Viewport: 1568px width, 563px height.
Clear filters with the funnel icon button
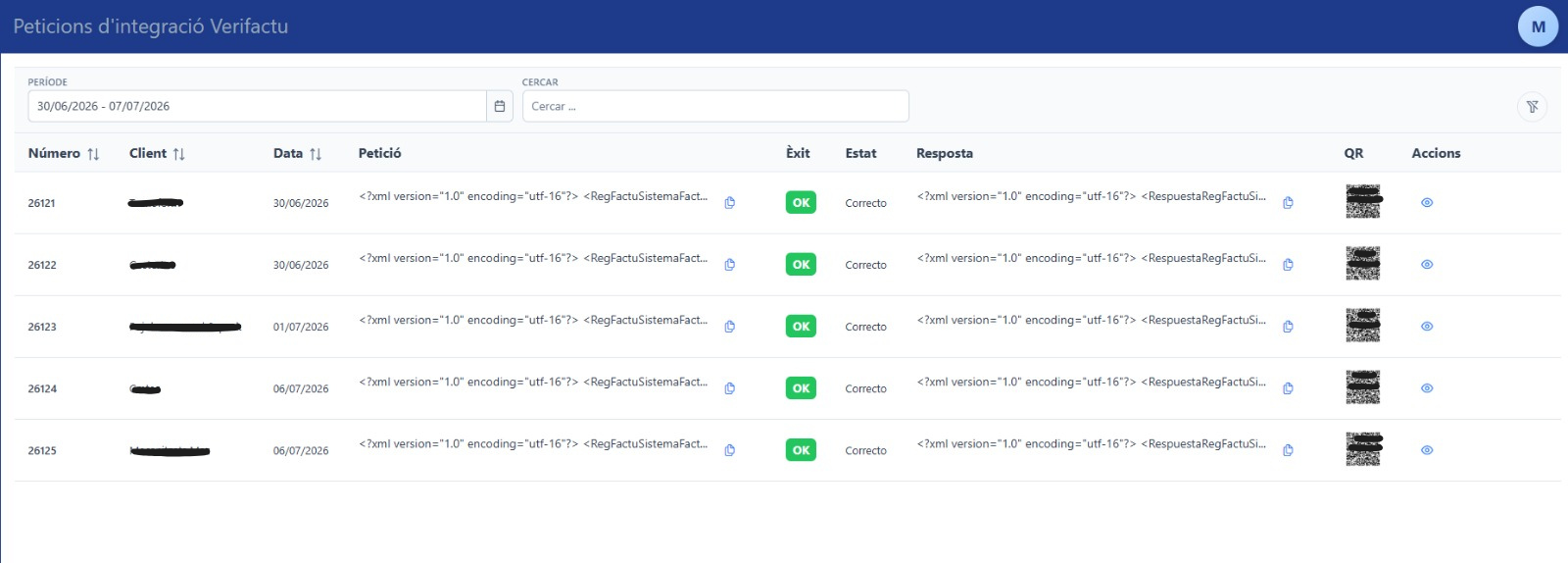click(1532, 106)
